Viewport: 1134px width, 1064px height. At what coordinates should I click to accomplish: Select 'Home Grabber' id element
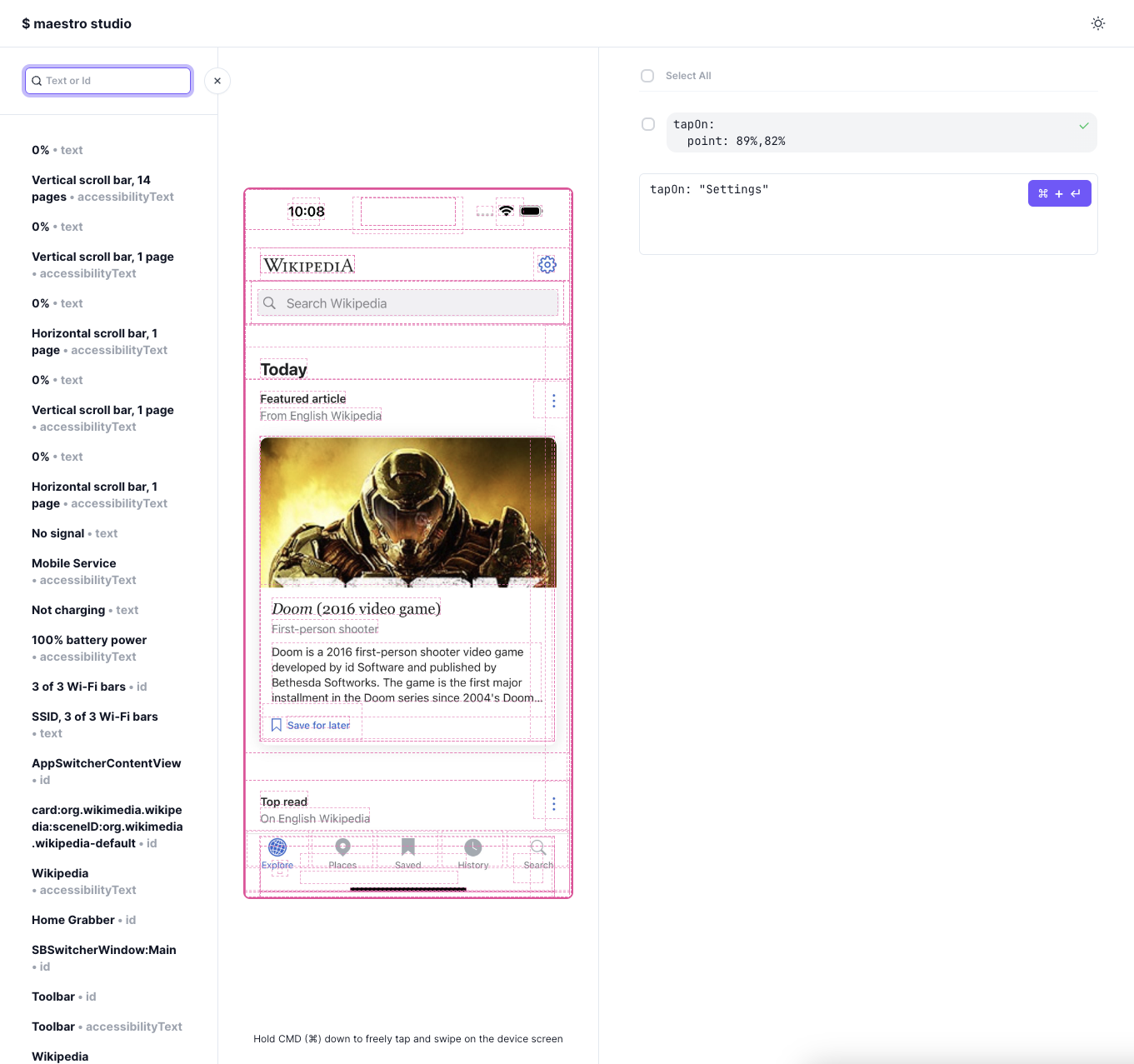[x=83, y=920]
